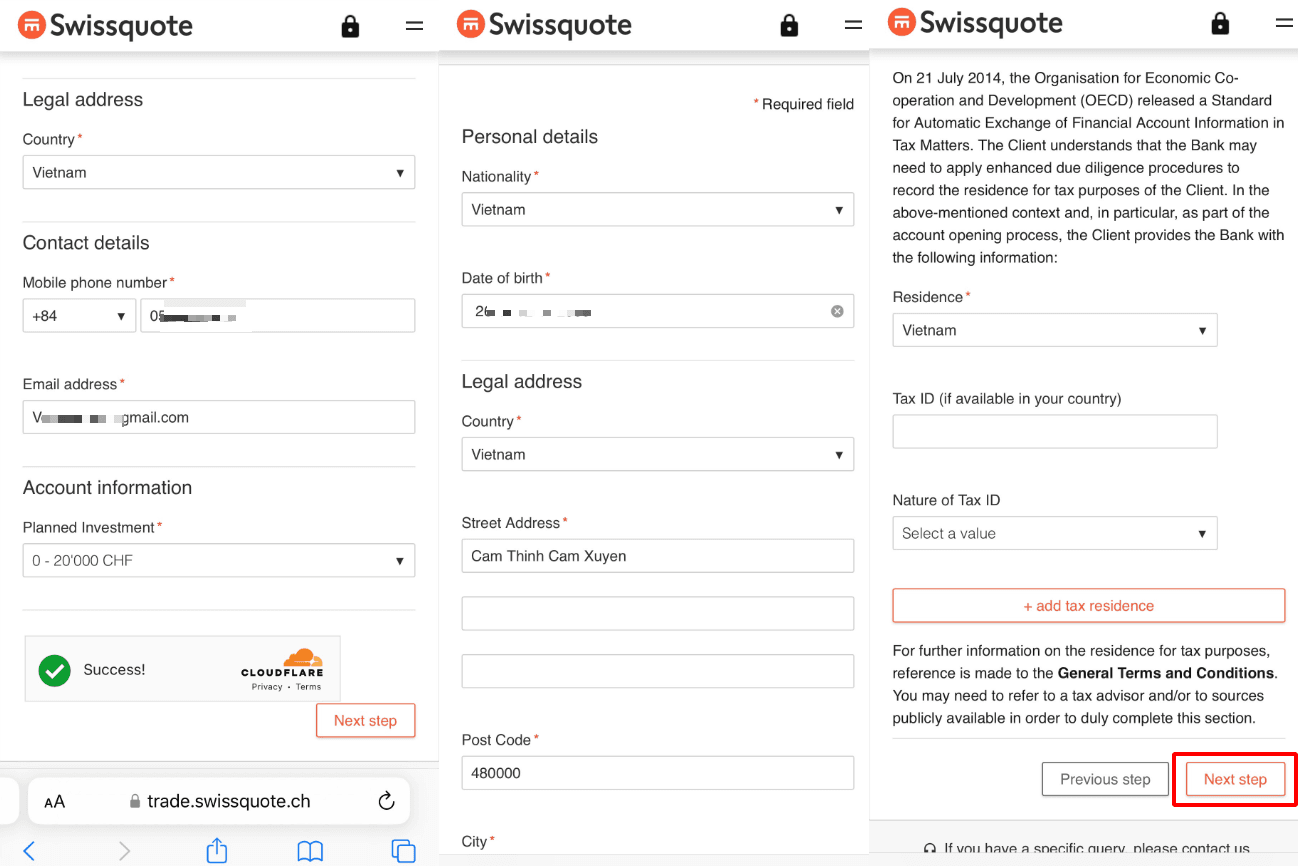
Task: Open the Cloudflare Terms link
Action: coord(308,687)
